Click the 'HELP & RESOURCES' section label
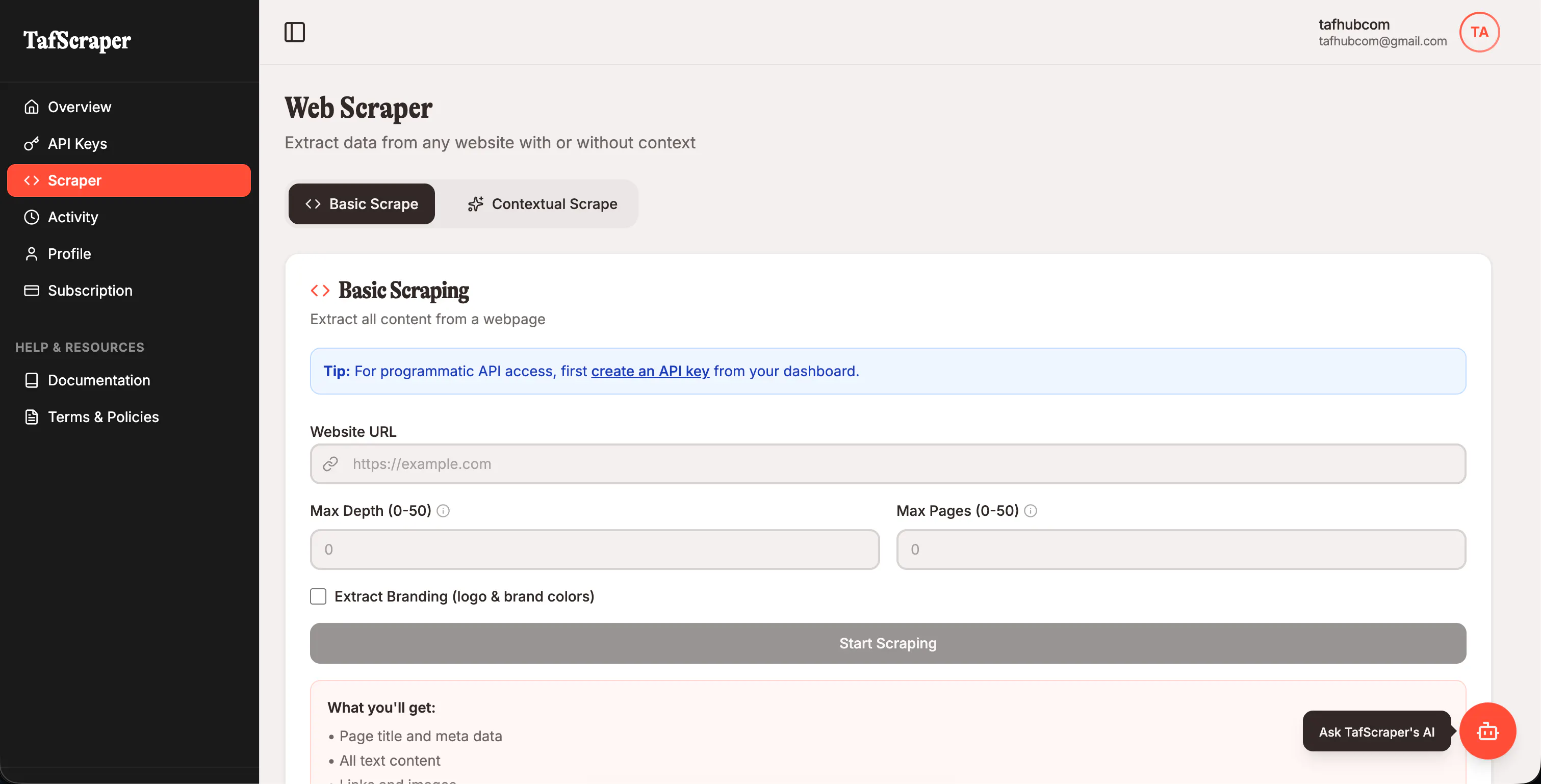This screenshot has height=784, width=1541. pyautogui.click(x=80, y=348)
